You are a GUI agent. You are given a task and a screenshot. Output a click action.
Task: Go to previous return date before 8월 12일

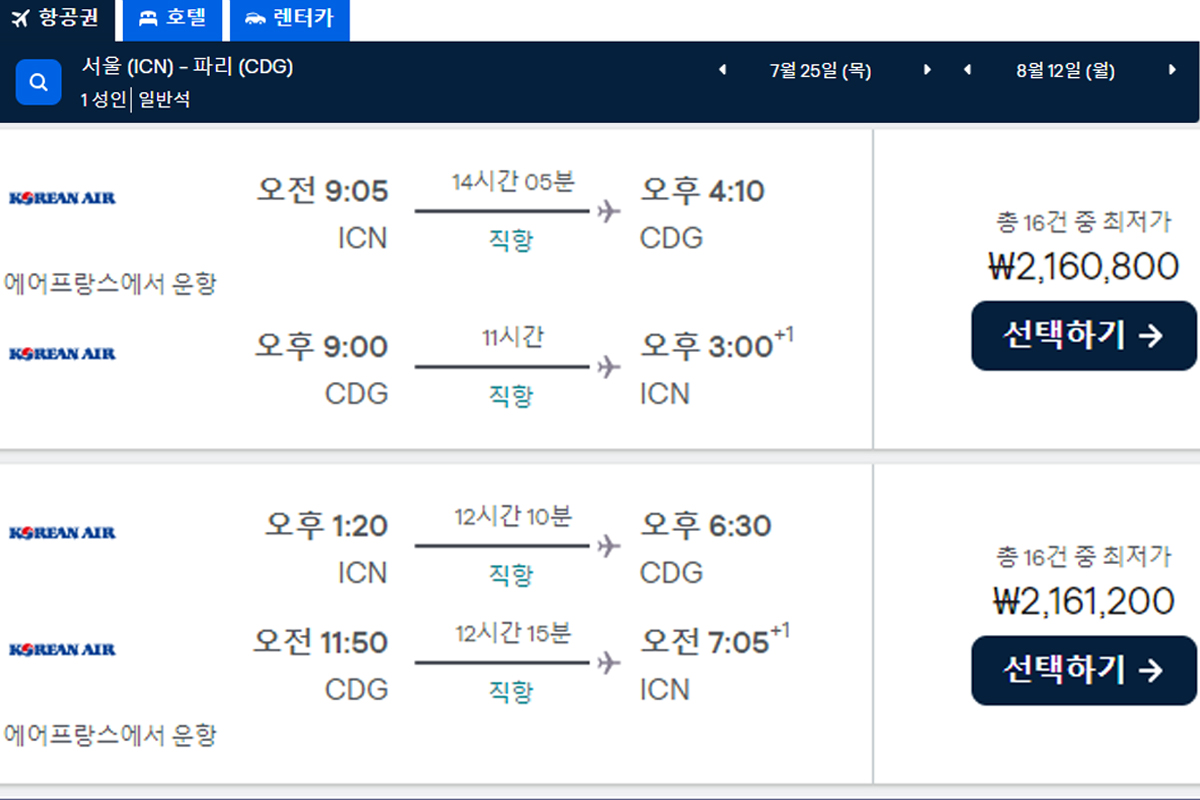coord(967,70)
